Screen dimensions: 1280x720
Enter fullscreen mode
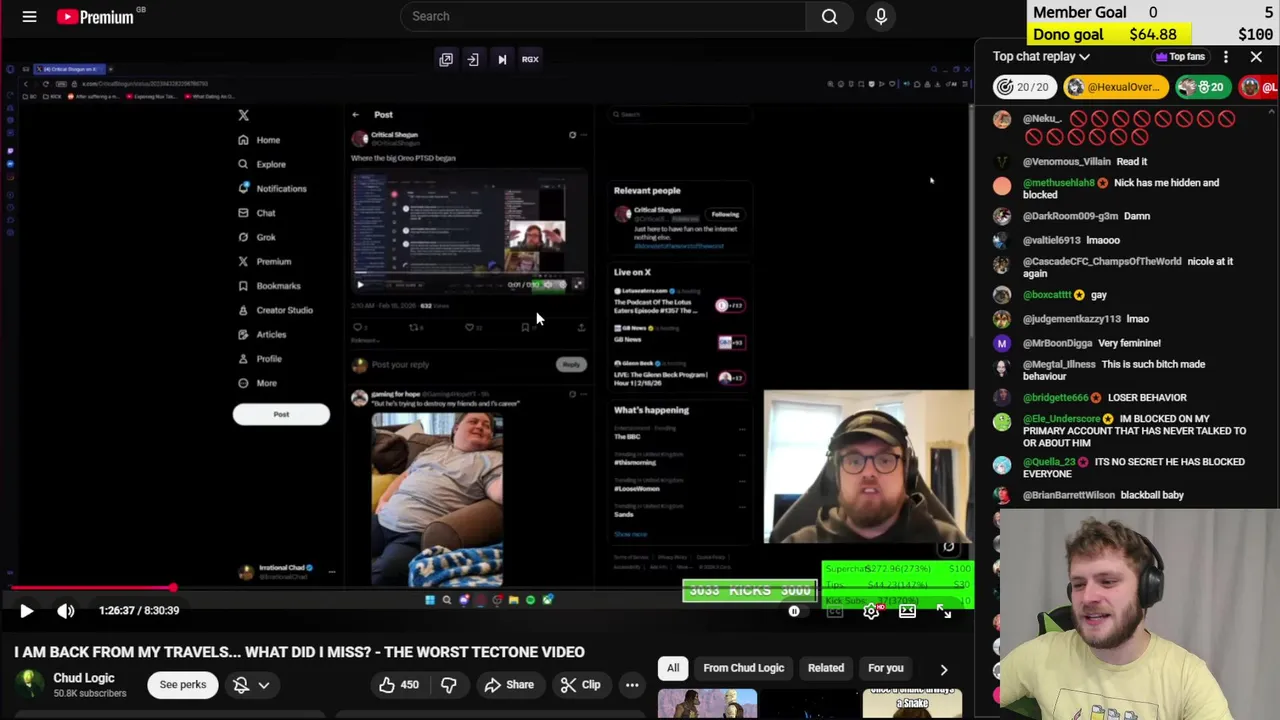[x=944, y=611]
